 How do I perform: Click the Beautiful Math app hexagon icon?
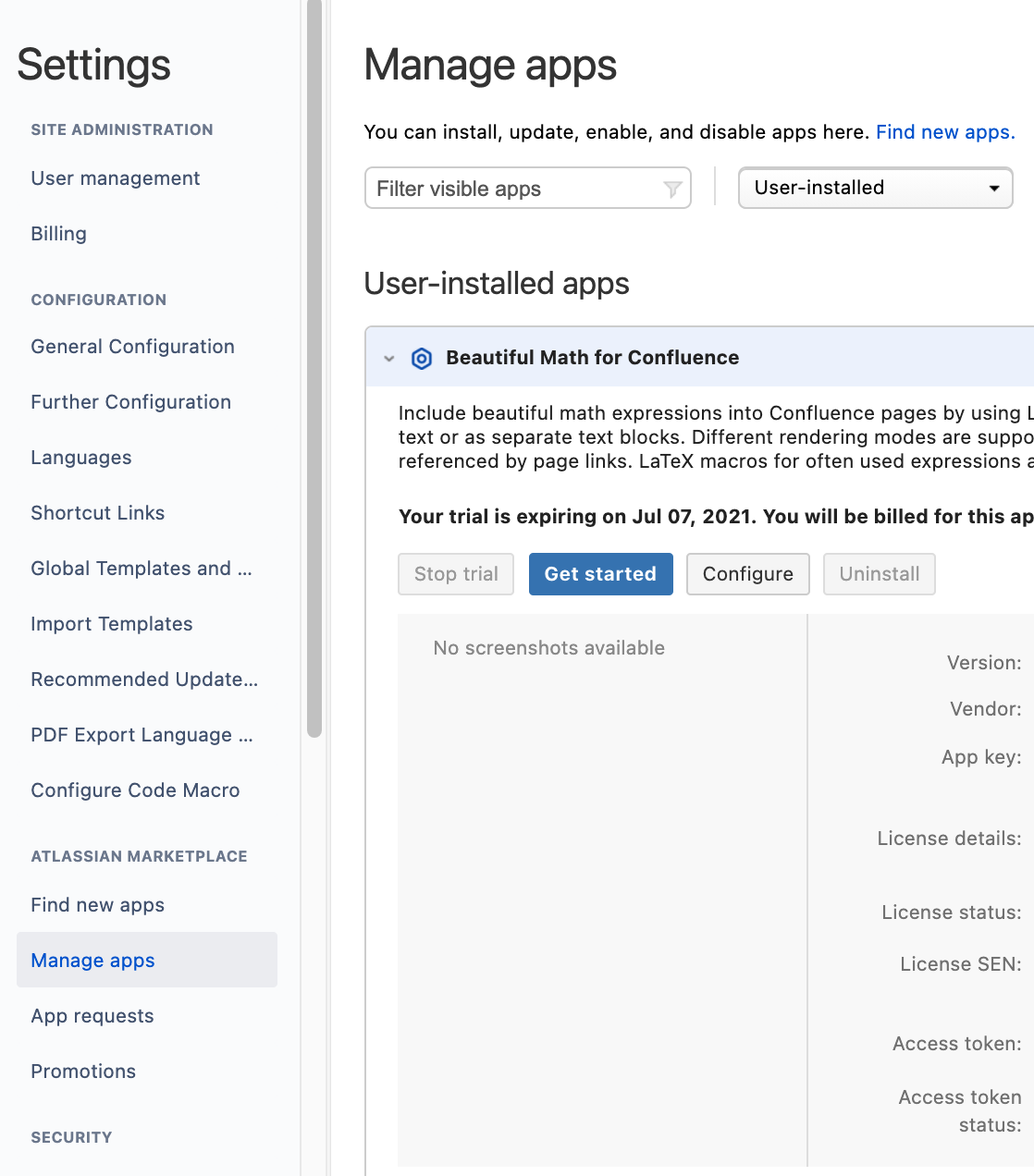pos(422,358)
